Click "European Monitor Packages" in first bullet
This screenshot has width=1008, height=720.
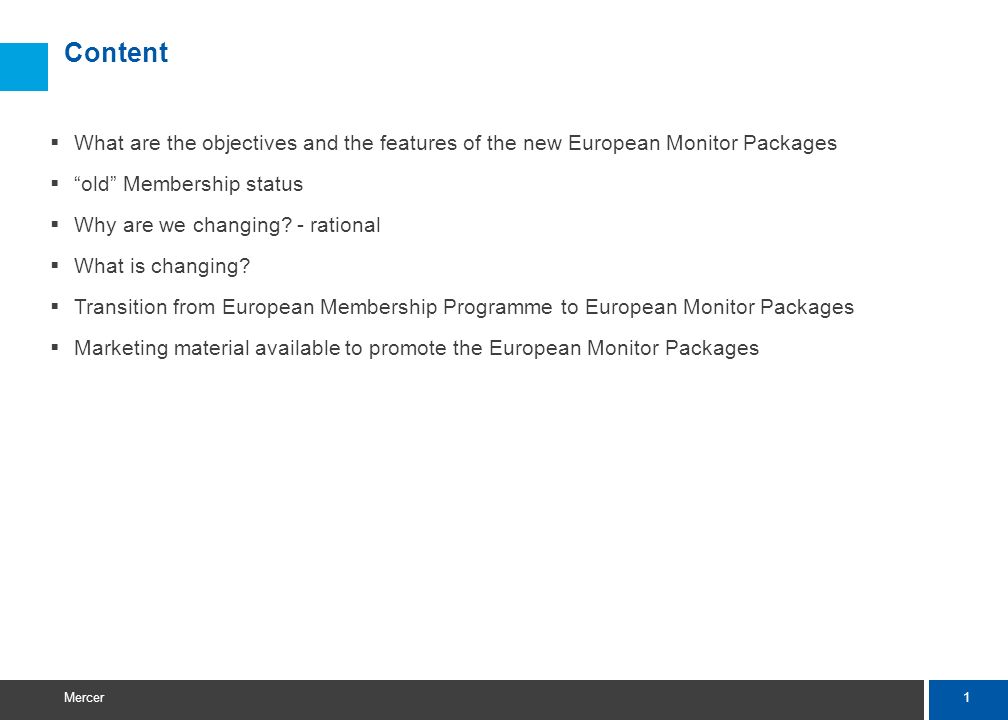point(703,143)
